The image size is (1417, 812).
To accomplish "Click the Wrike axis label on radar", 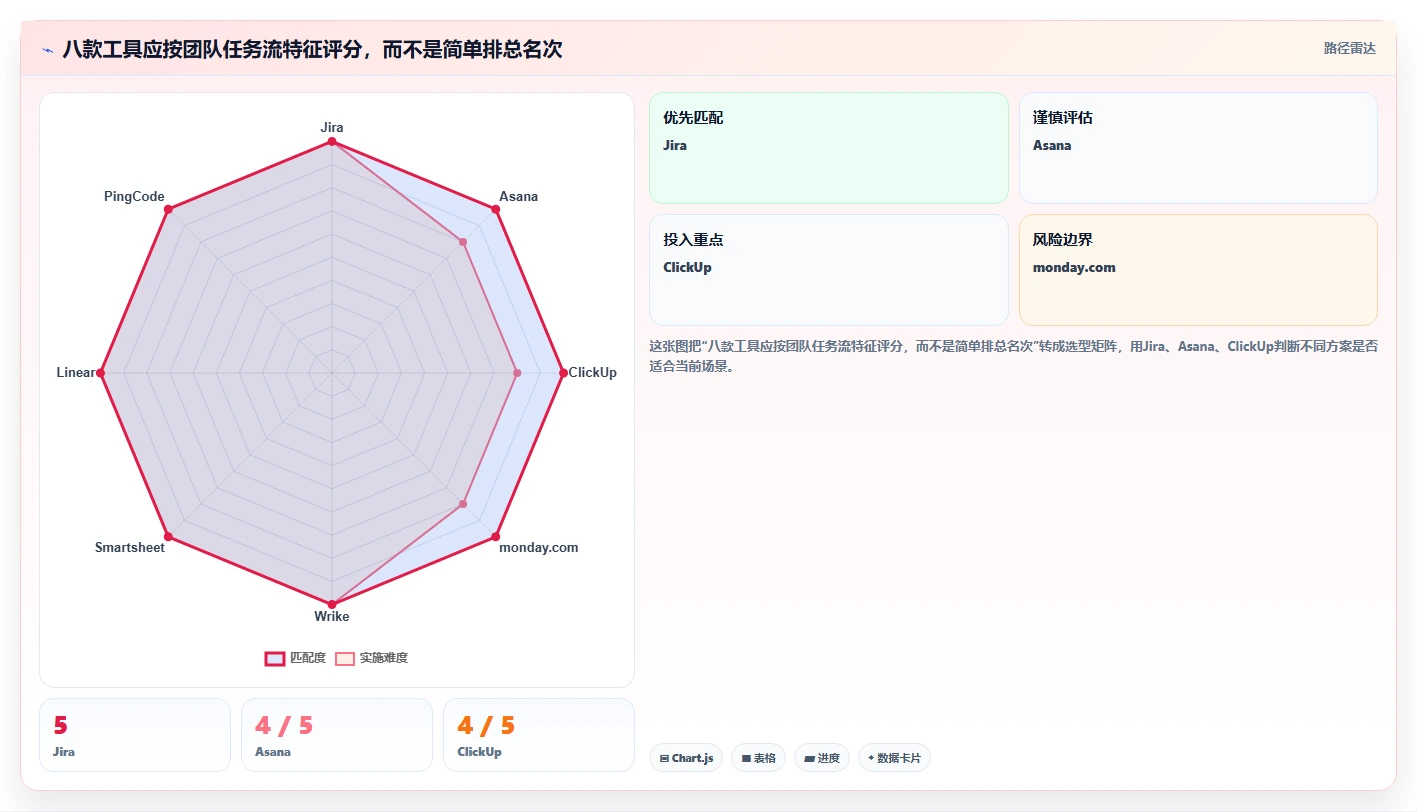I will click(332, 616).
